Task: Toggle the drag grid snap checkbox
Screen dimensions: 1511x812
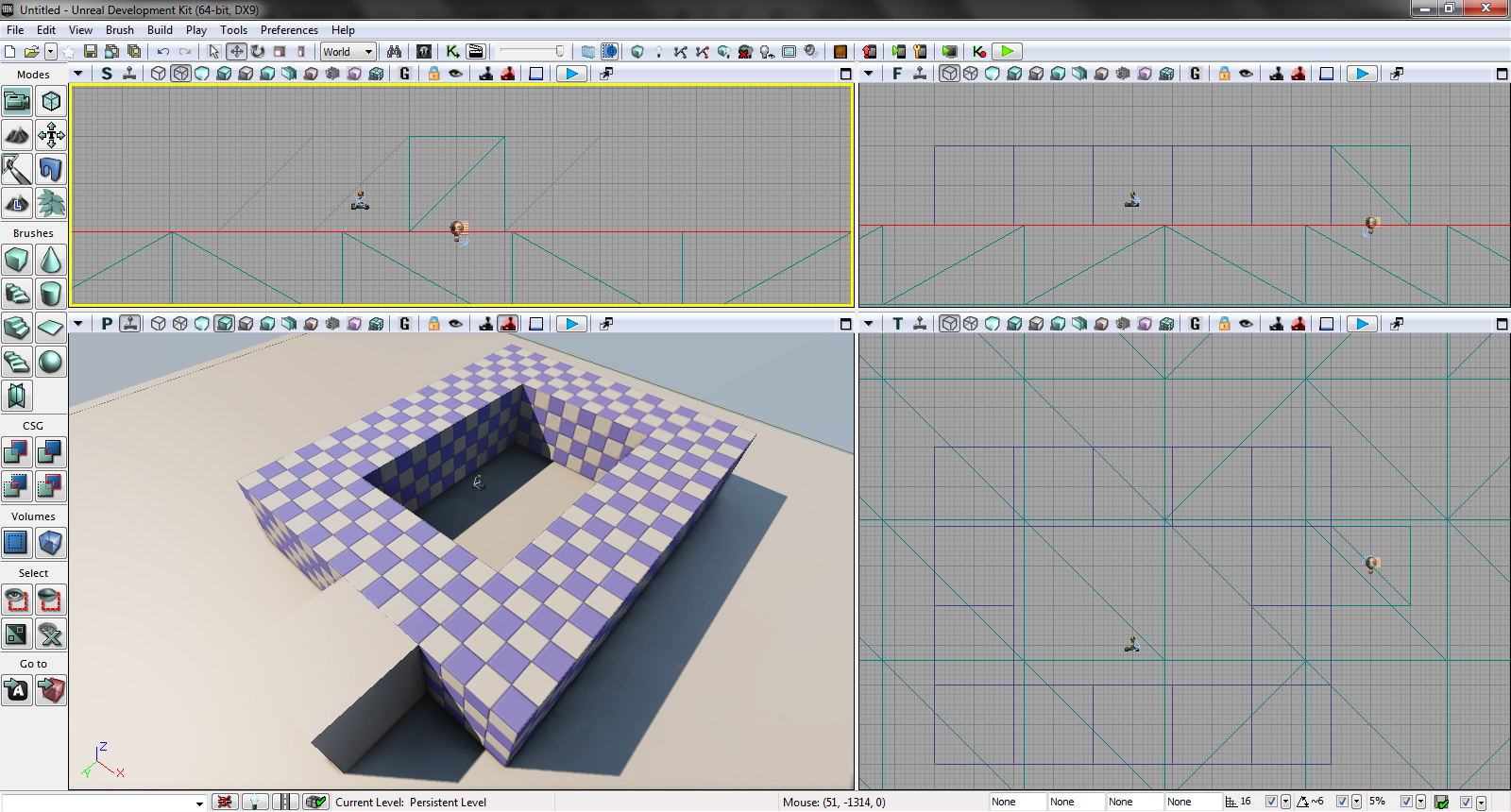Action: click(1271, 802)
